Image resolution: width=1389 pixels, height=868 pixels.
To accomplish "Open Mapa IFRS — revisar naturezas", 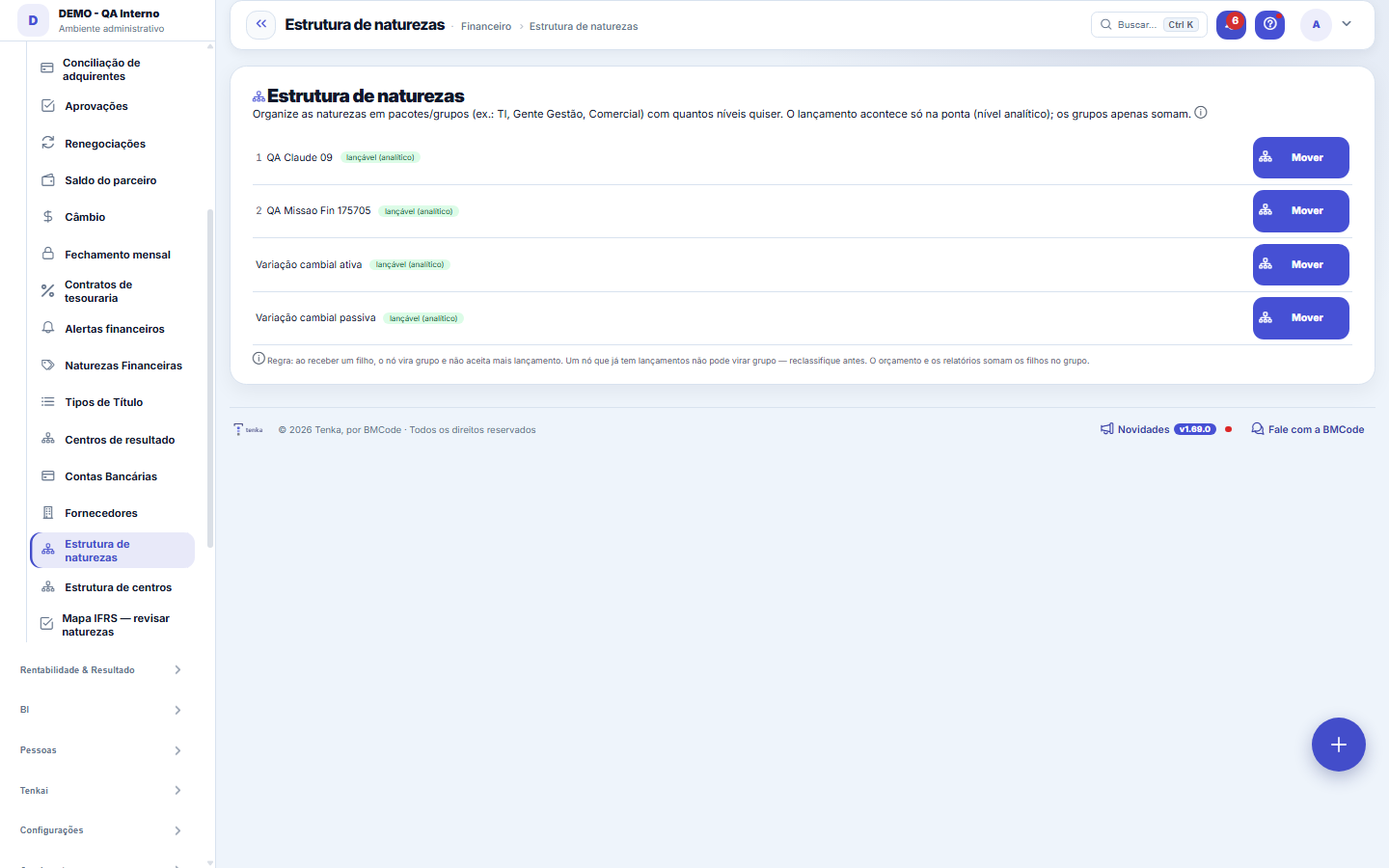I will tap(112, 625).
